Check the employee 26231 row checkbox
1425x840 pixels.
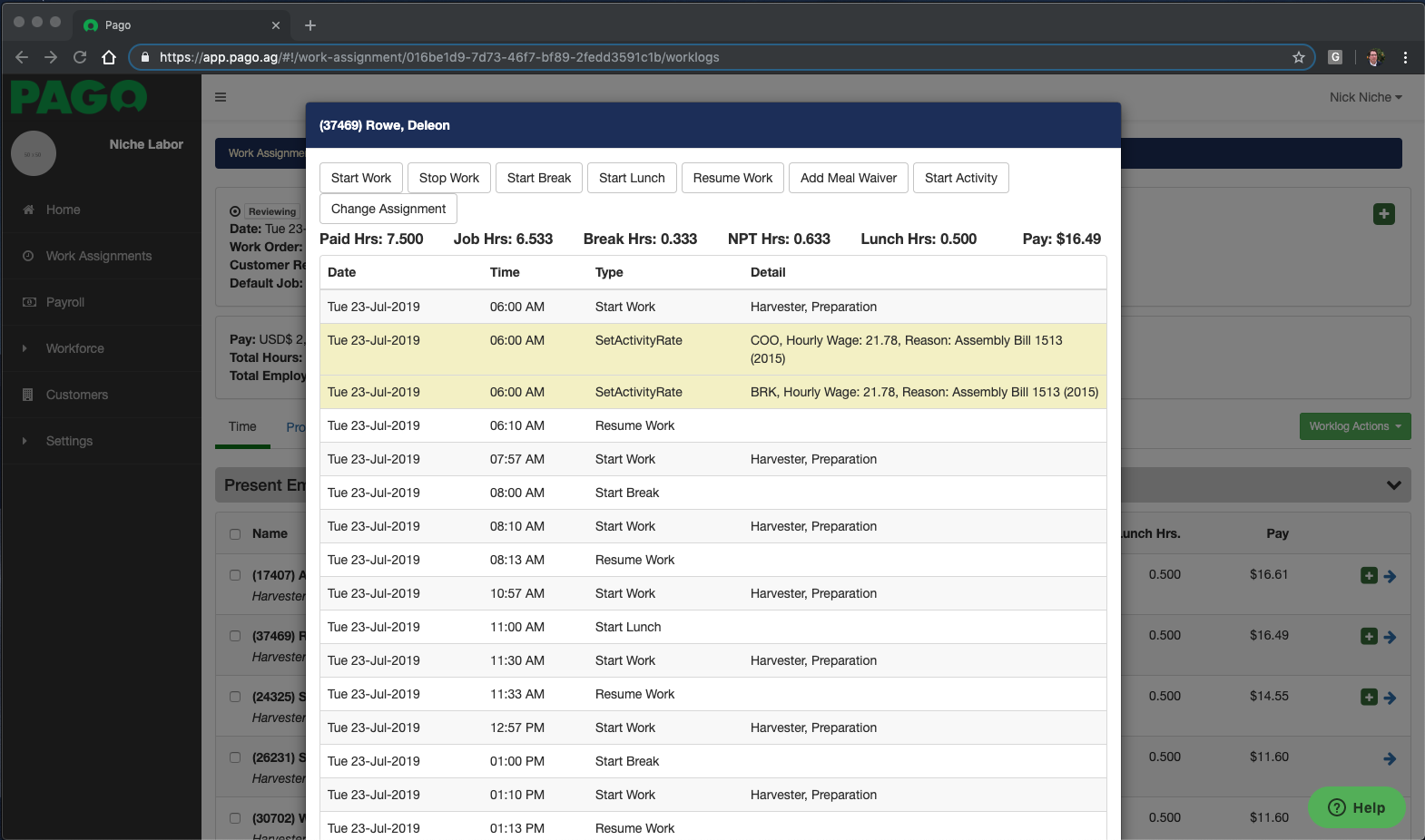(235, 757)
